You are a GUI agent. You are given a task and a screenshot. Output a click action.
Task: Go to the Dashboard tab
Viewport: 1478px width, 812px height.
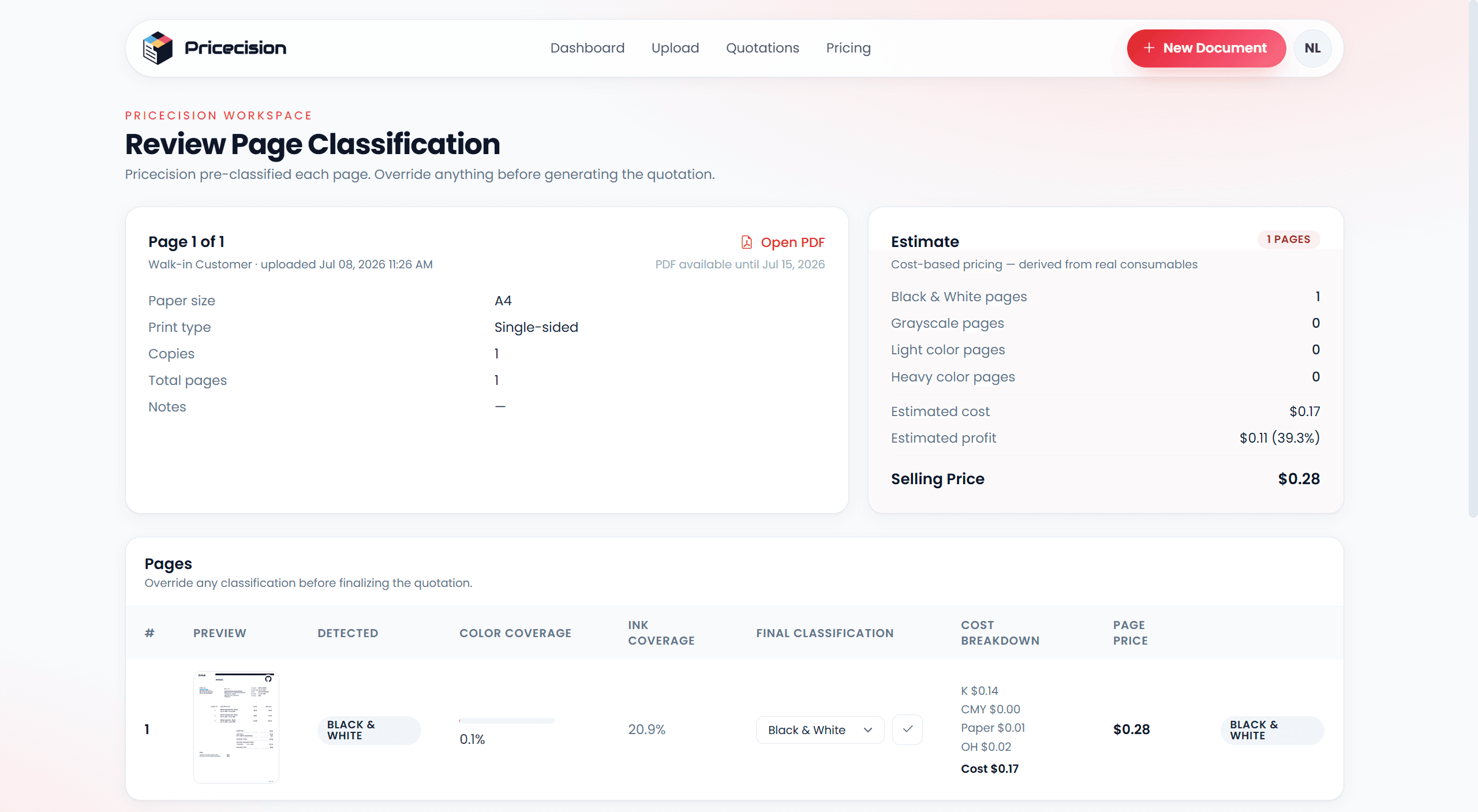pos(587,48)
